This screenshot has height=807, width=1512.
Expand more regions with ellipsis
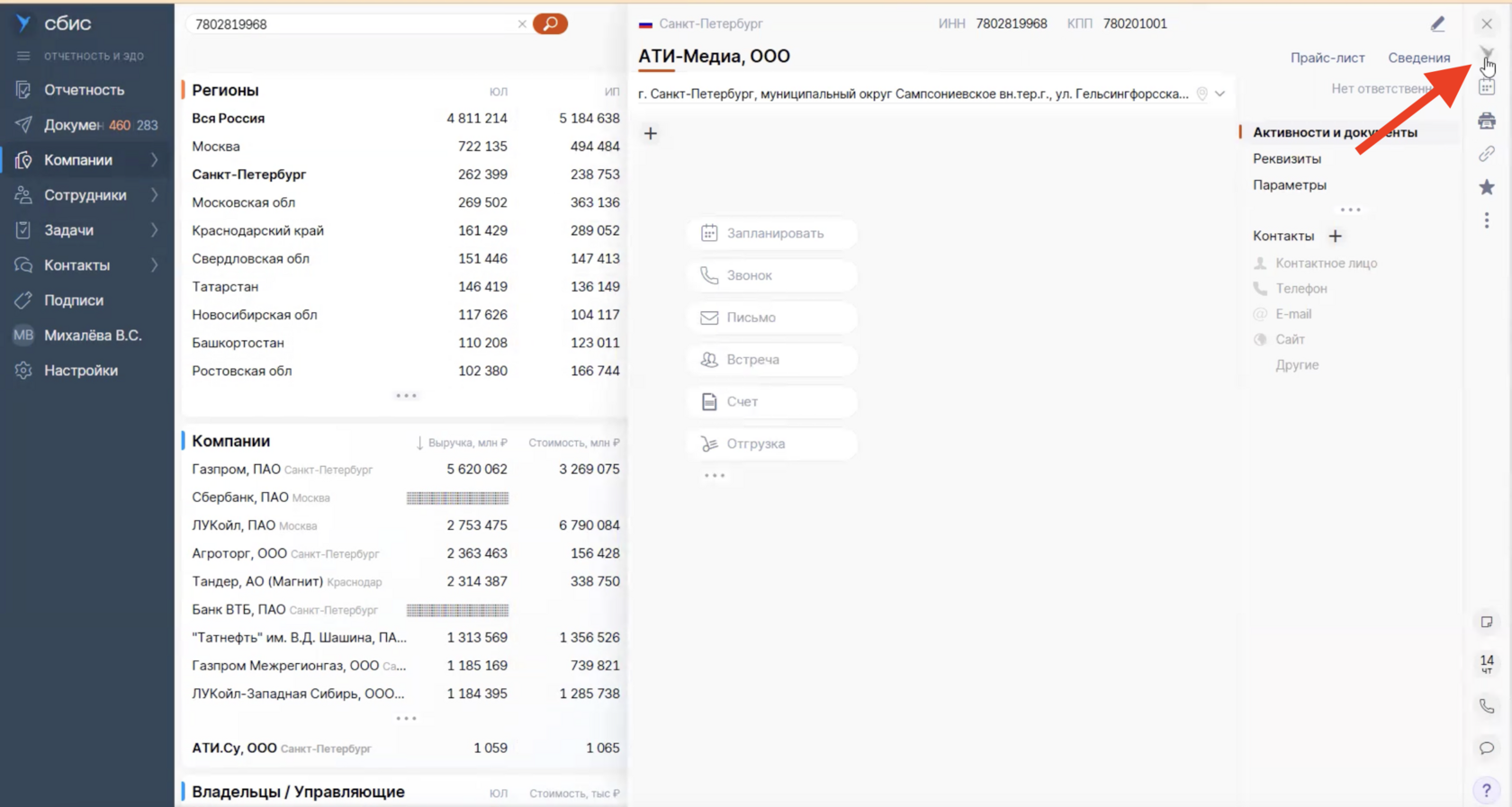coord(406,396)
